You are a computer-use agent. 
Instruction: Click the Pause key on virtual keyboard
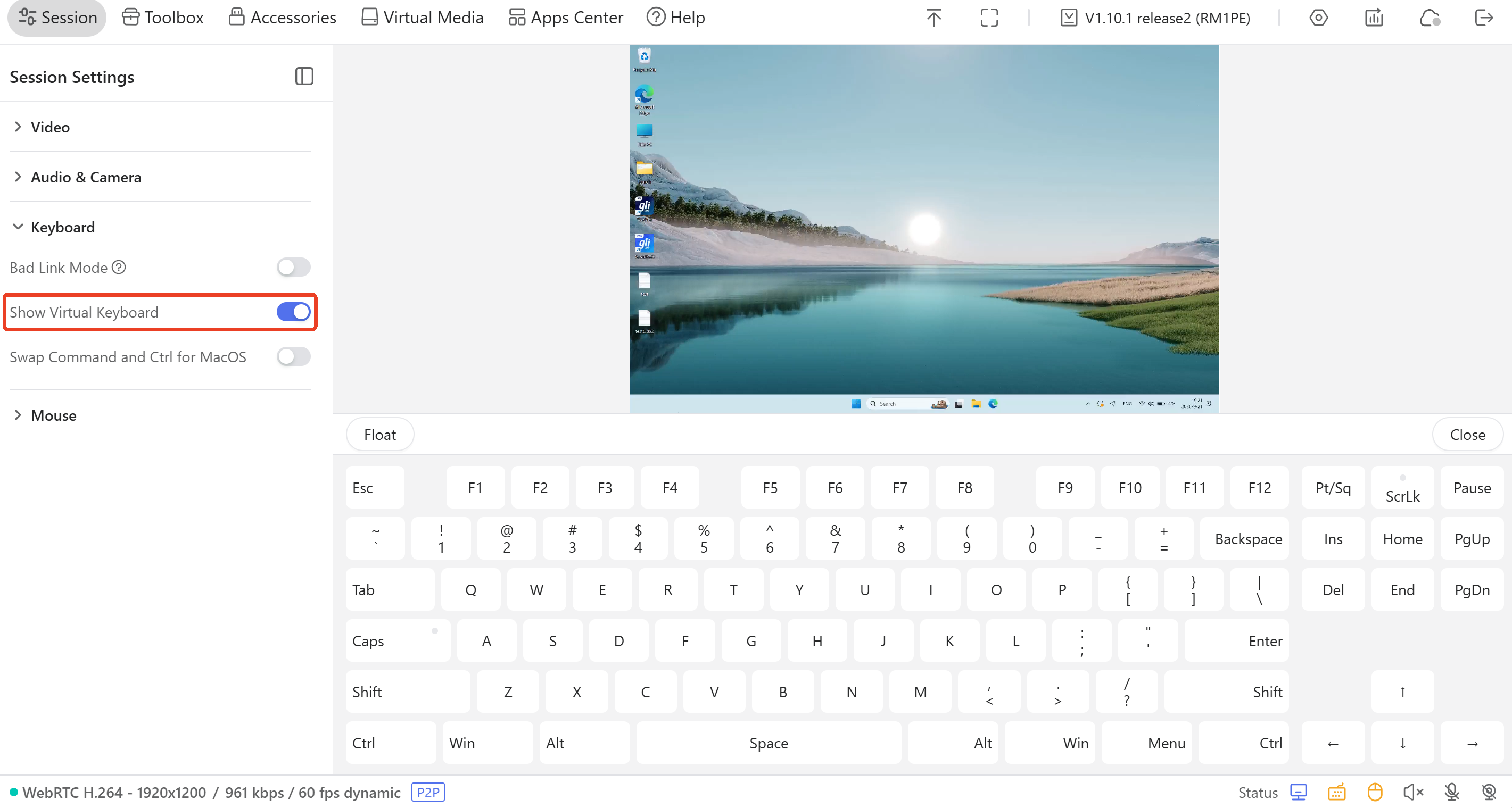1472,488
